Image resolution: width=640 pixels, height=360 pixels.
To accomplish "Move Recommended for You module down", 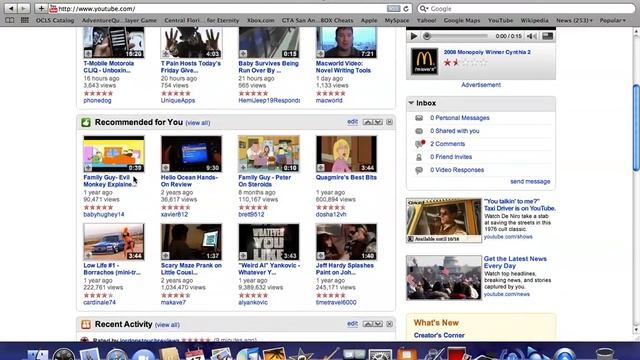I will 378,122.
